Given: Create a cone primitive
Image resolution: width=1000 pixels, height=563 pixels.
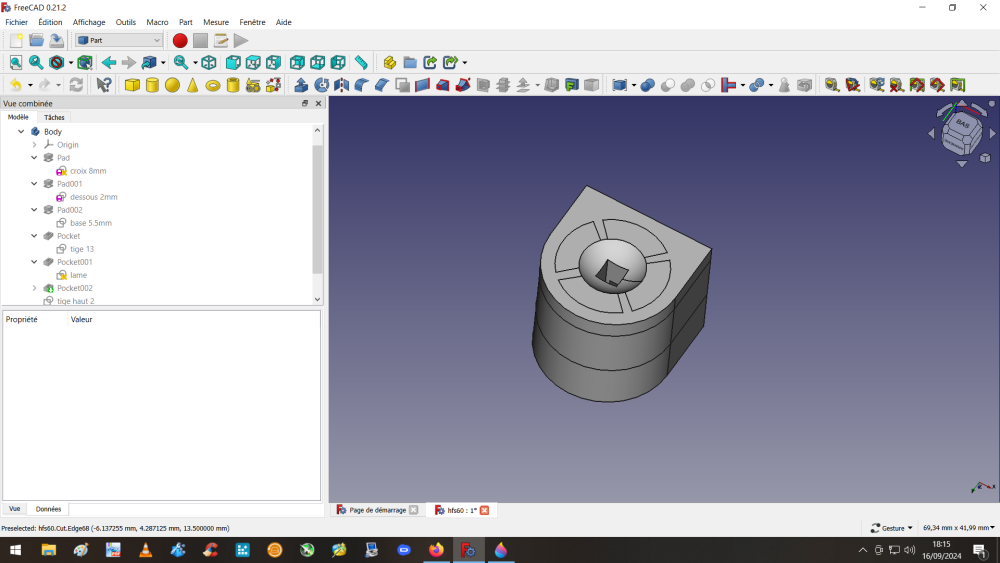Looking at the screenshot, I should (x=193, y=85).
